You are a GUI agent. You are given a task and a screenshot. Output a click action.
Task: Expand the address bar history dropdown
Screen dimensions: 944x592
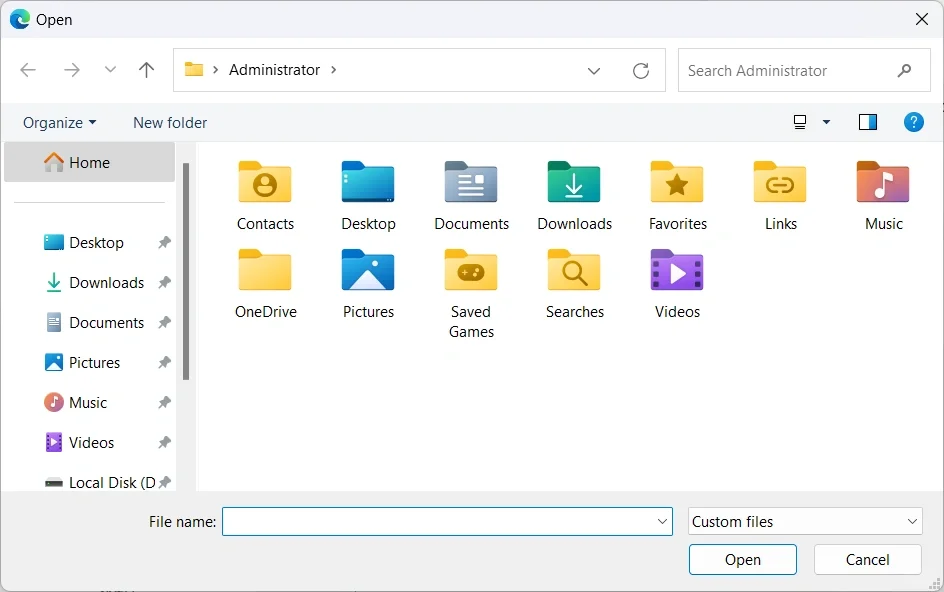[x=594, y=71]
